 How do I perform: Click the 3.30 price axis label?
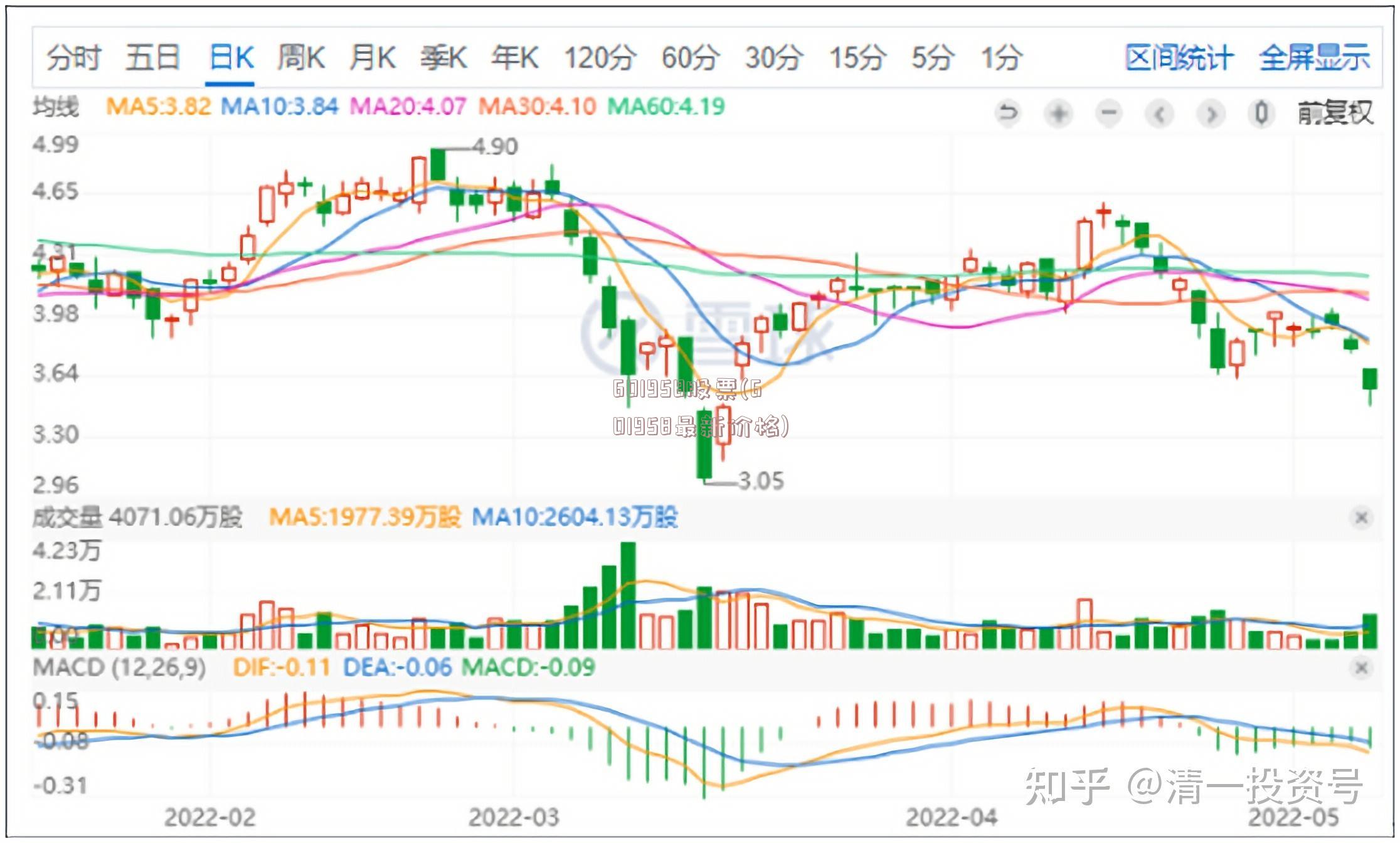click(x=56, y=435)
